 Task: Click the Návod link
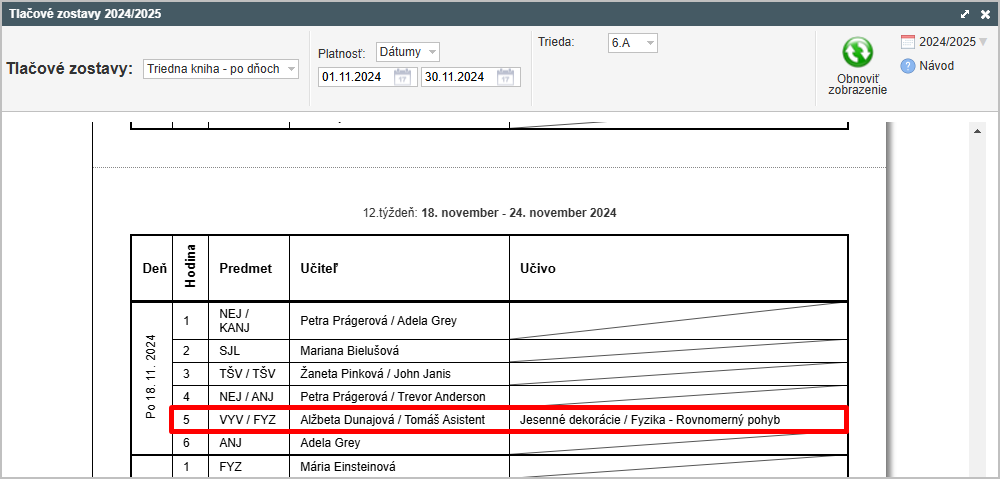936,66
